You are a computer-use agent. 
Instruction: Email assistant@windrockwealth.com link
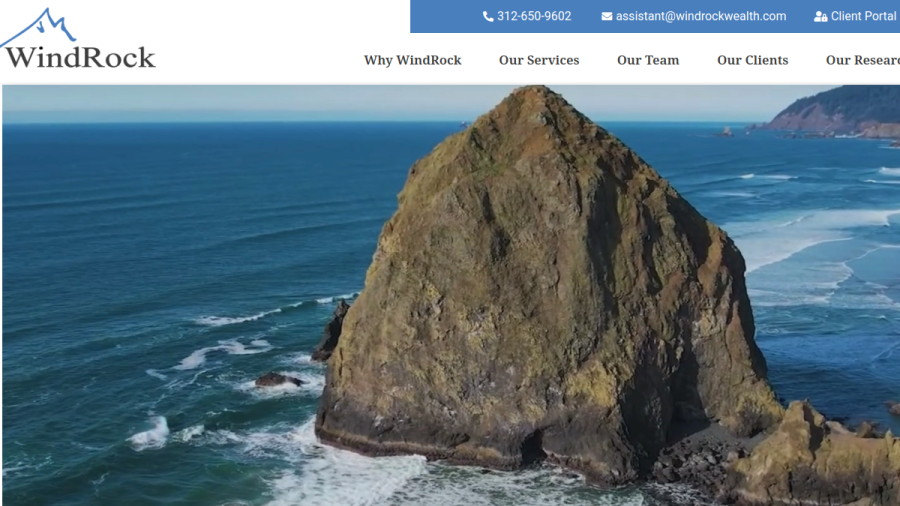[701, 17]
